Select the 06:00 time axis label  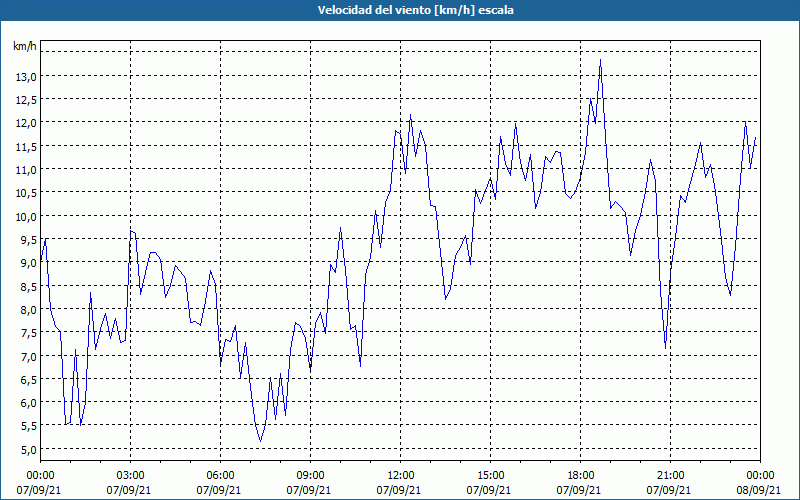click(x=220, y=476)
